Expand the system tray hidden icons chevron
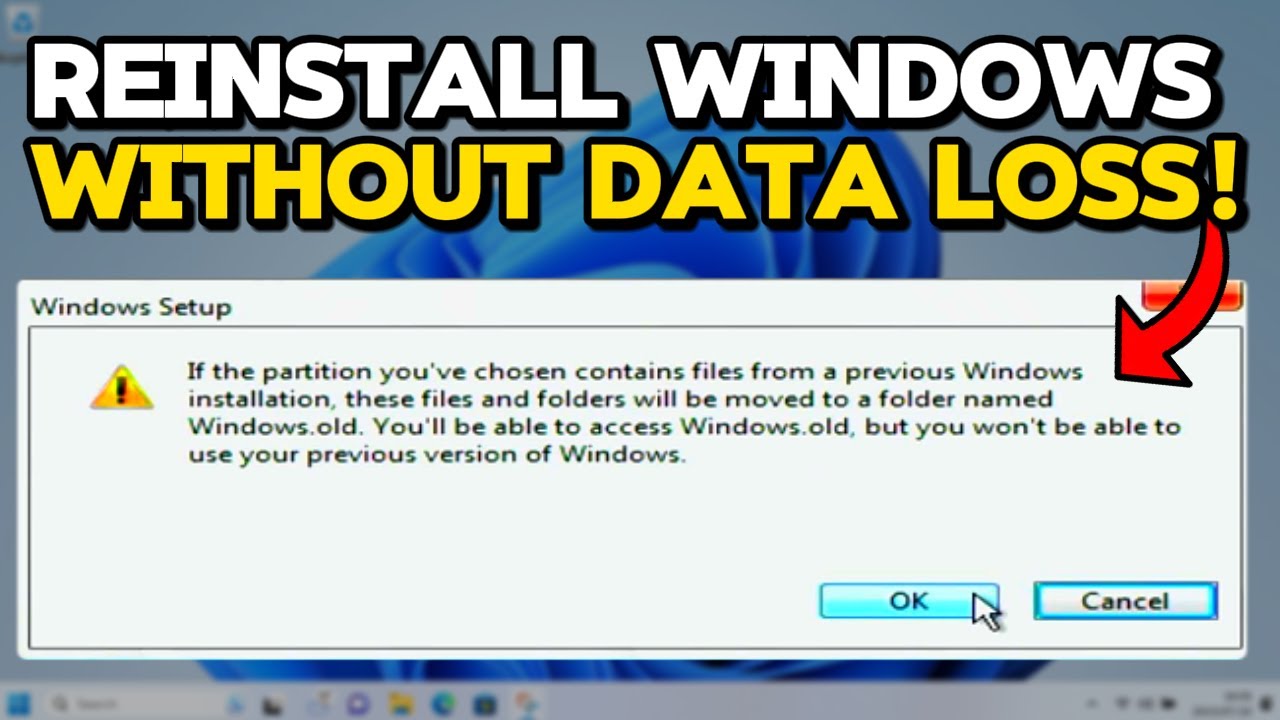 coord(1091,705)
